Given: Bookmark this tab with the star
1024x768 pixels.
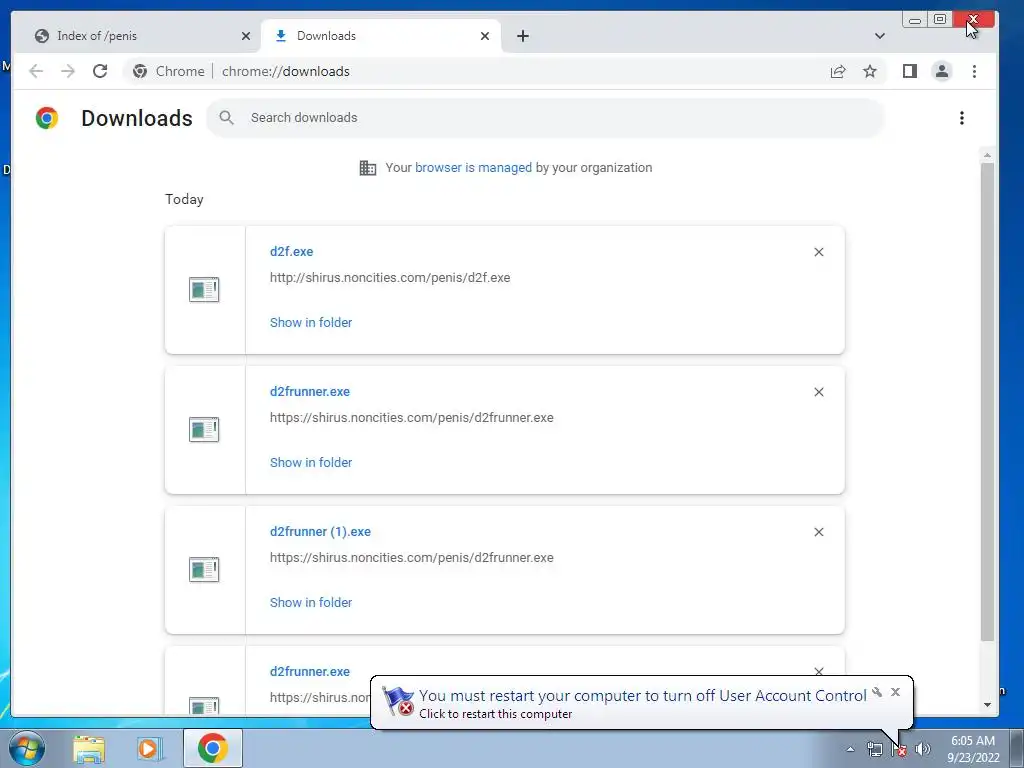Looking at the screenshot, I should click(x=870, y=71).
